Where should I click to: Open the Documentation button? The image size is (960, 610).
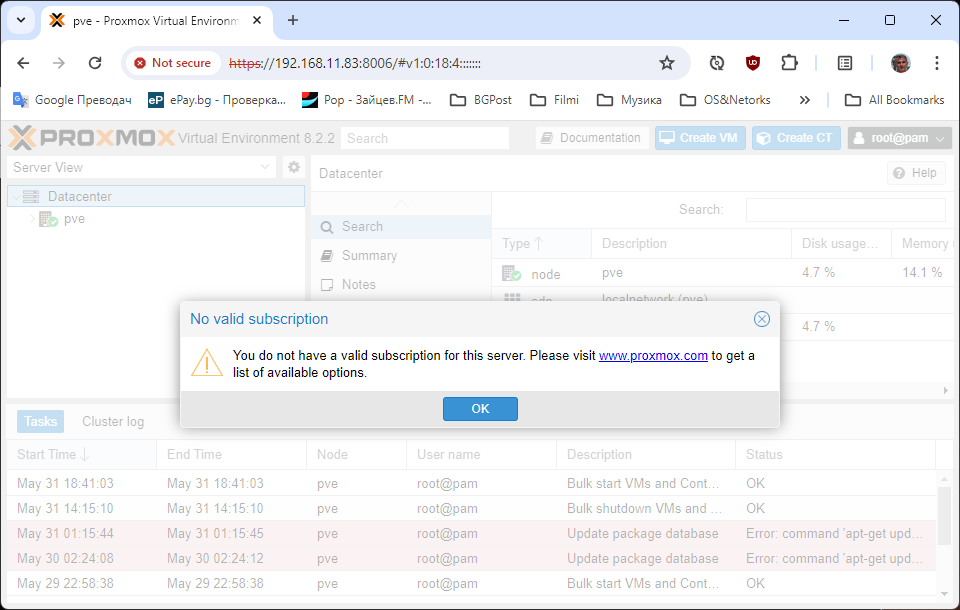[x=591, y=138]
